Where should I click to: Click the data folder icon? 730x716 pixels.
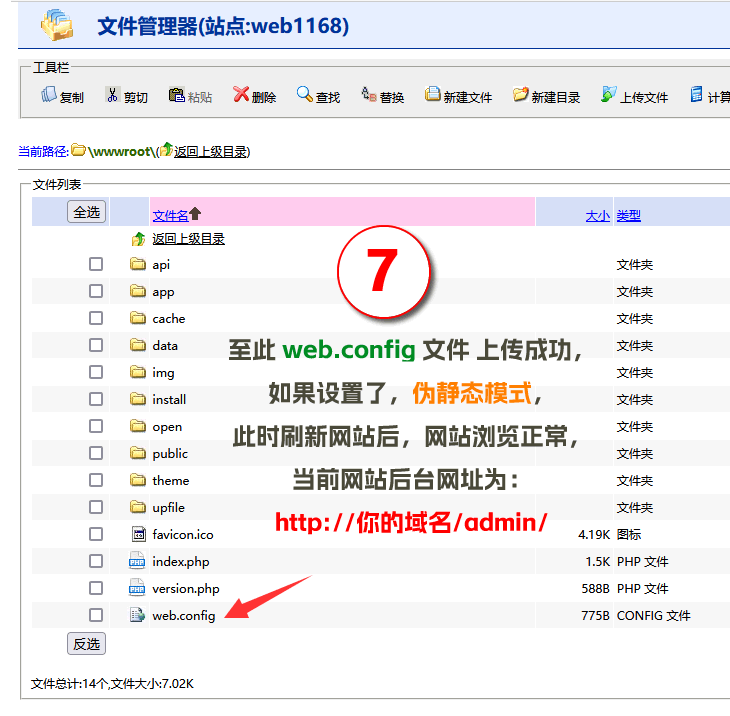pos(138,345)
